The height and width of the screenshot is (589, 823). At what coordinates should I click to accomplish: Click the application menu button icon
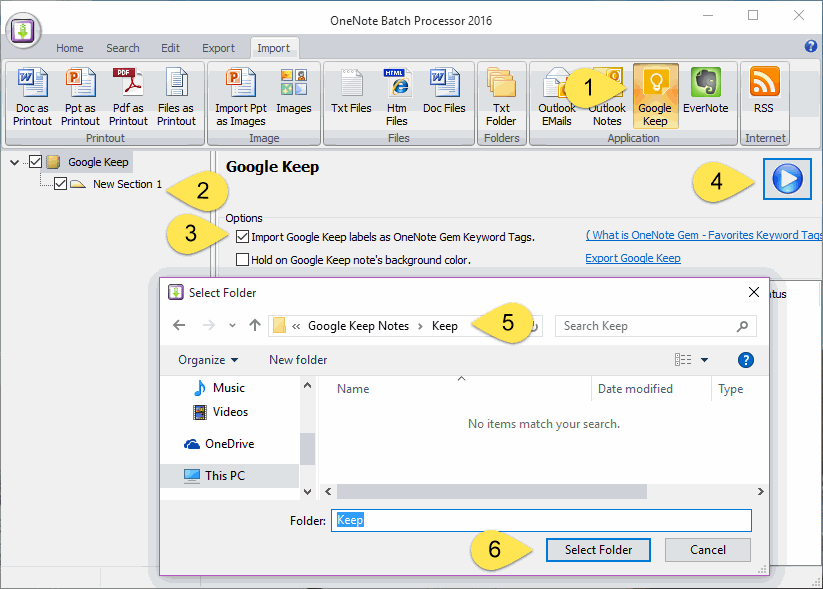pos(23,30)
